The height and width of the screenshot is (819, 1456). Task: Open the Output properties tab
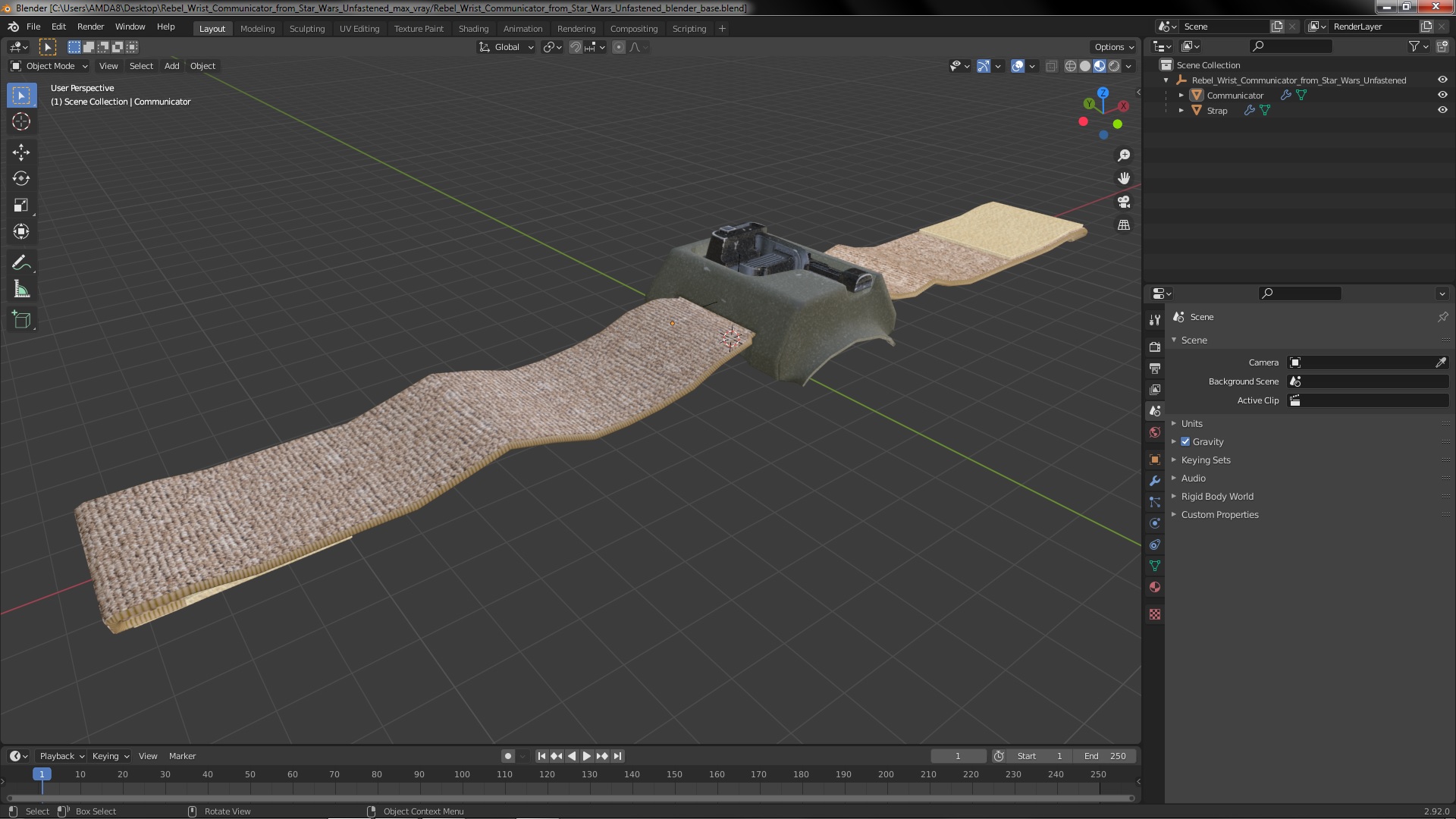pyautogui.click(x=1155, y=368)
